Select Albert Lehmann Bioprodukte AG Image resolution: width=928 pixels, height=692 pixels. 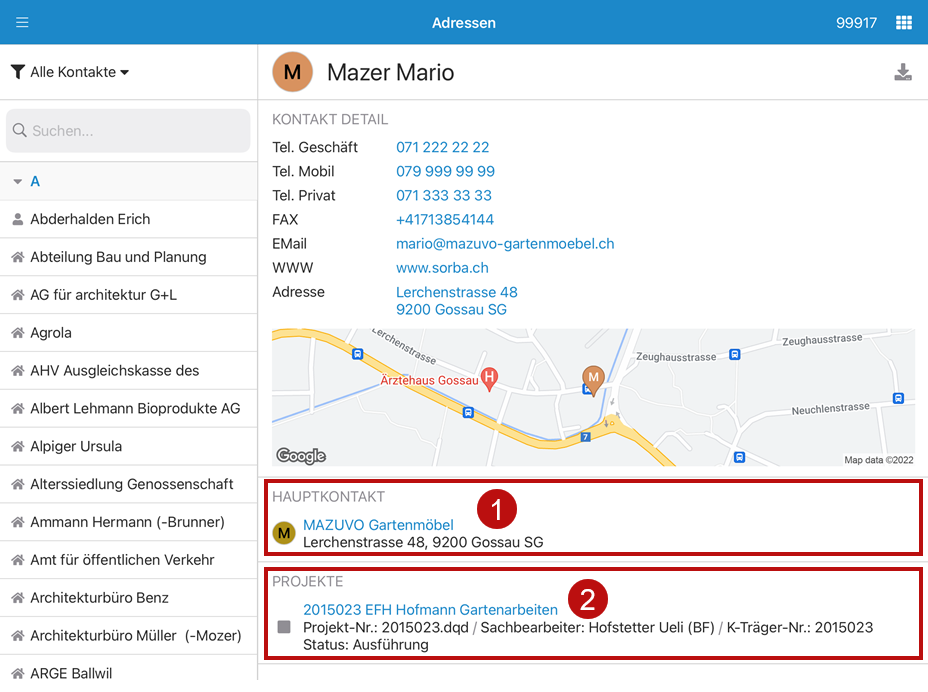[135, 408]
